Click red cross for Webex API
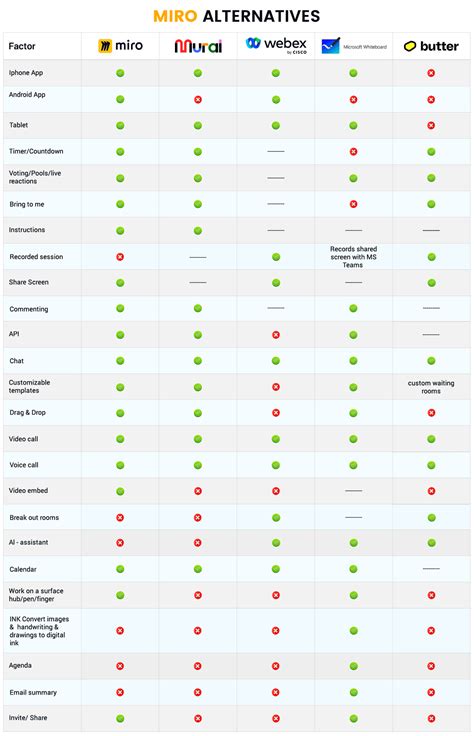The image size is (474, 736). (x=276, y=335)
